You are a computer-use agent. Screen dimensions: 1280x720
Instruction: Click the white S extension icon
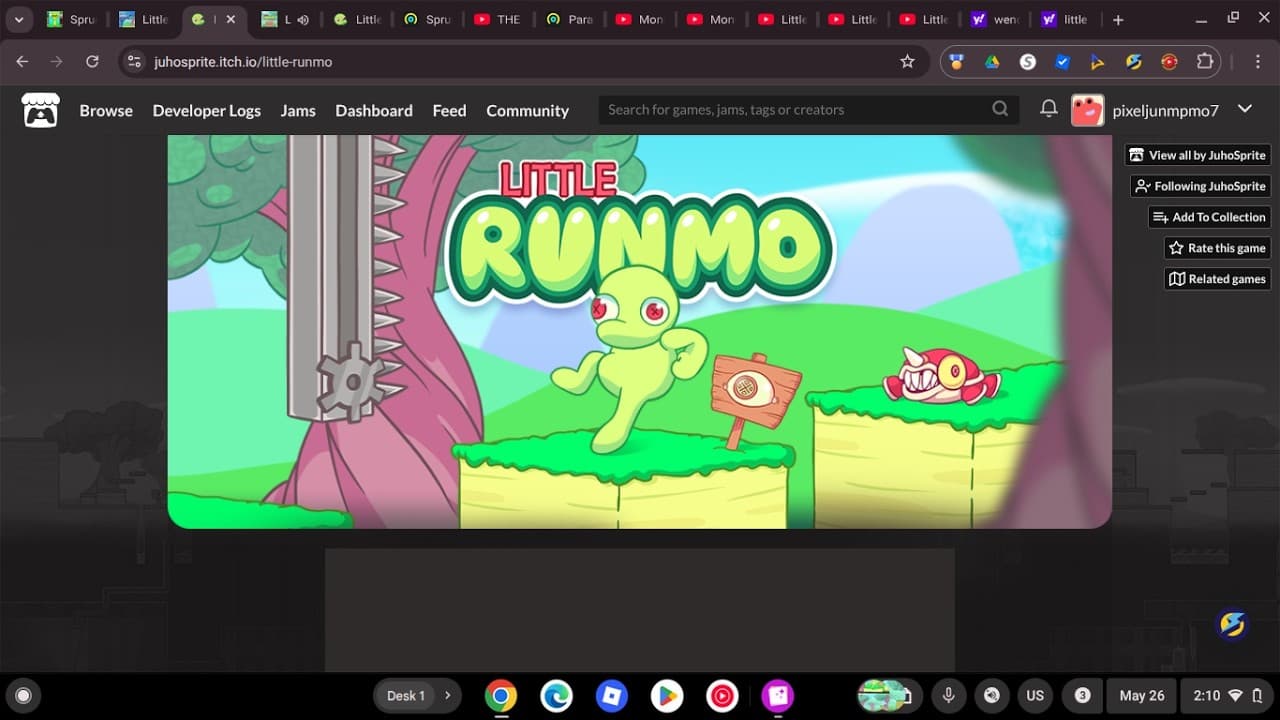coord(1027,61)
